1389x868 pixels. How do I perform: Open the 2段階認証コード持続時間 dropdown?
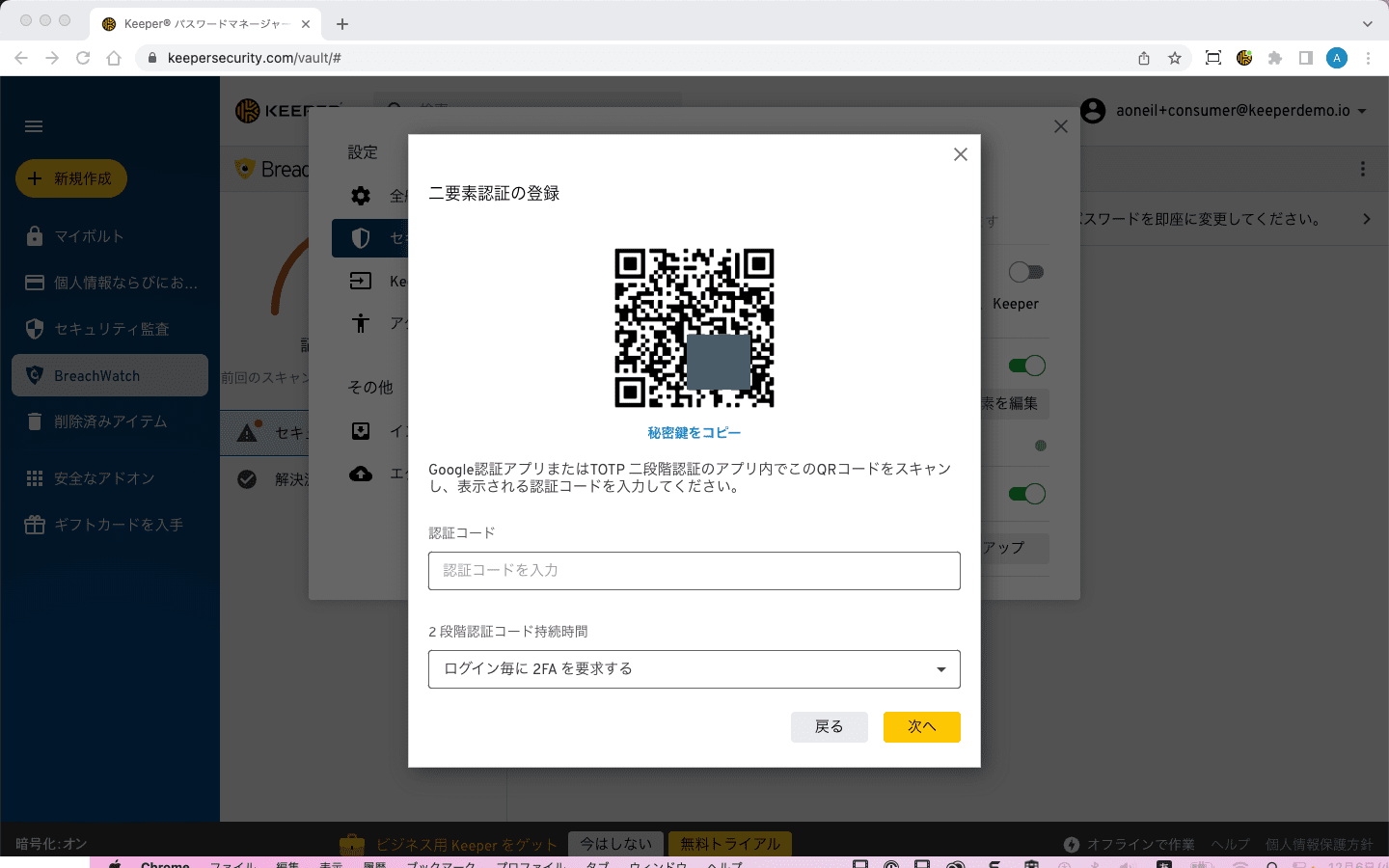coord(694,669)
